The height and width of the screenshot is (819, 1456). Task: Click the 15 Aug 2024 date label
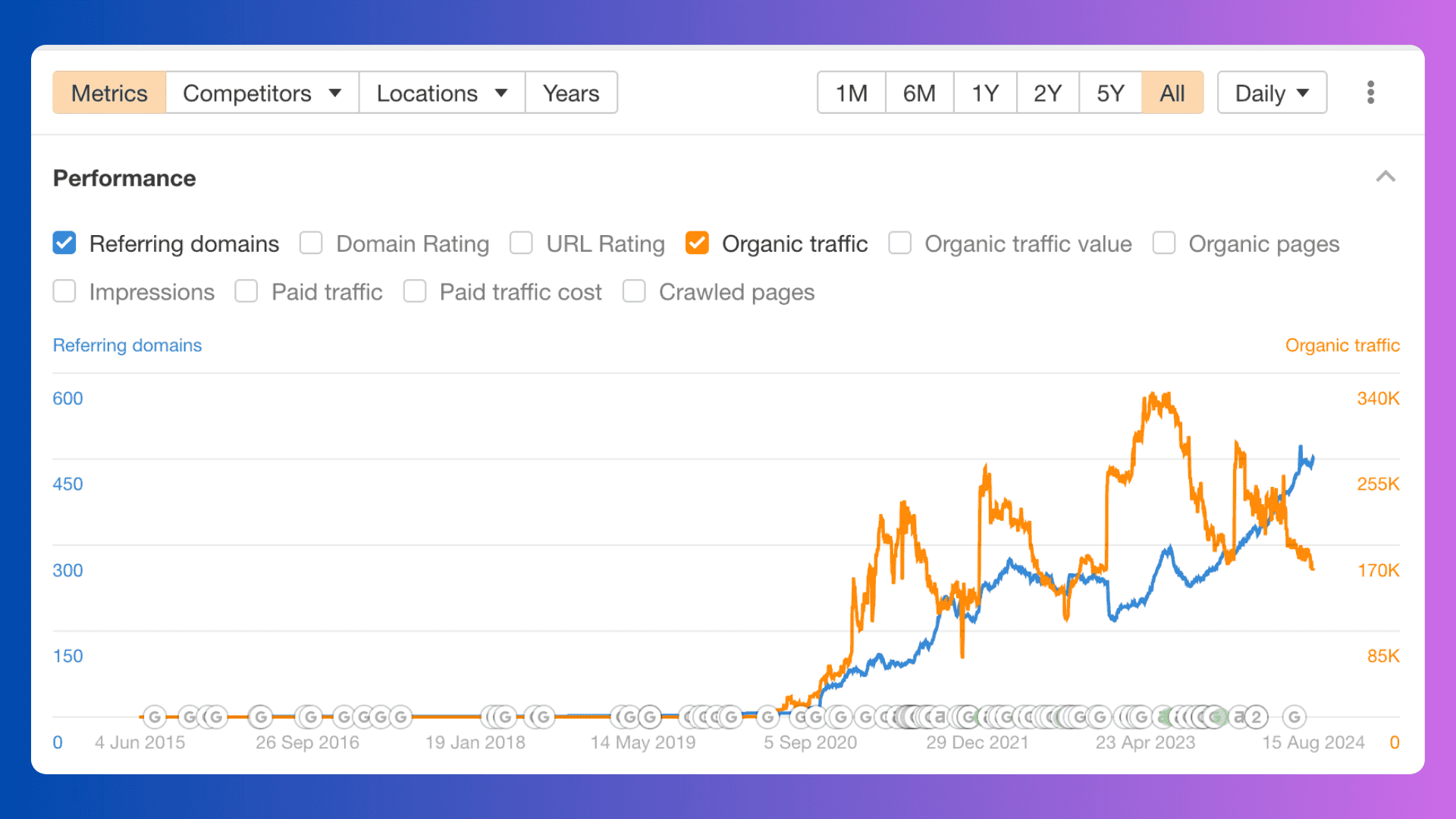pos(1313,742)
